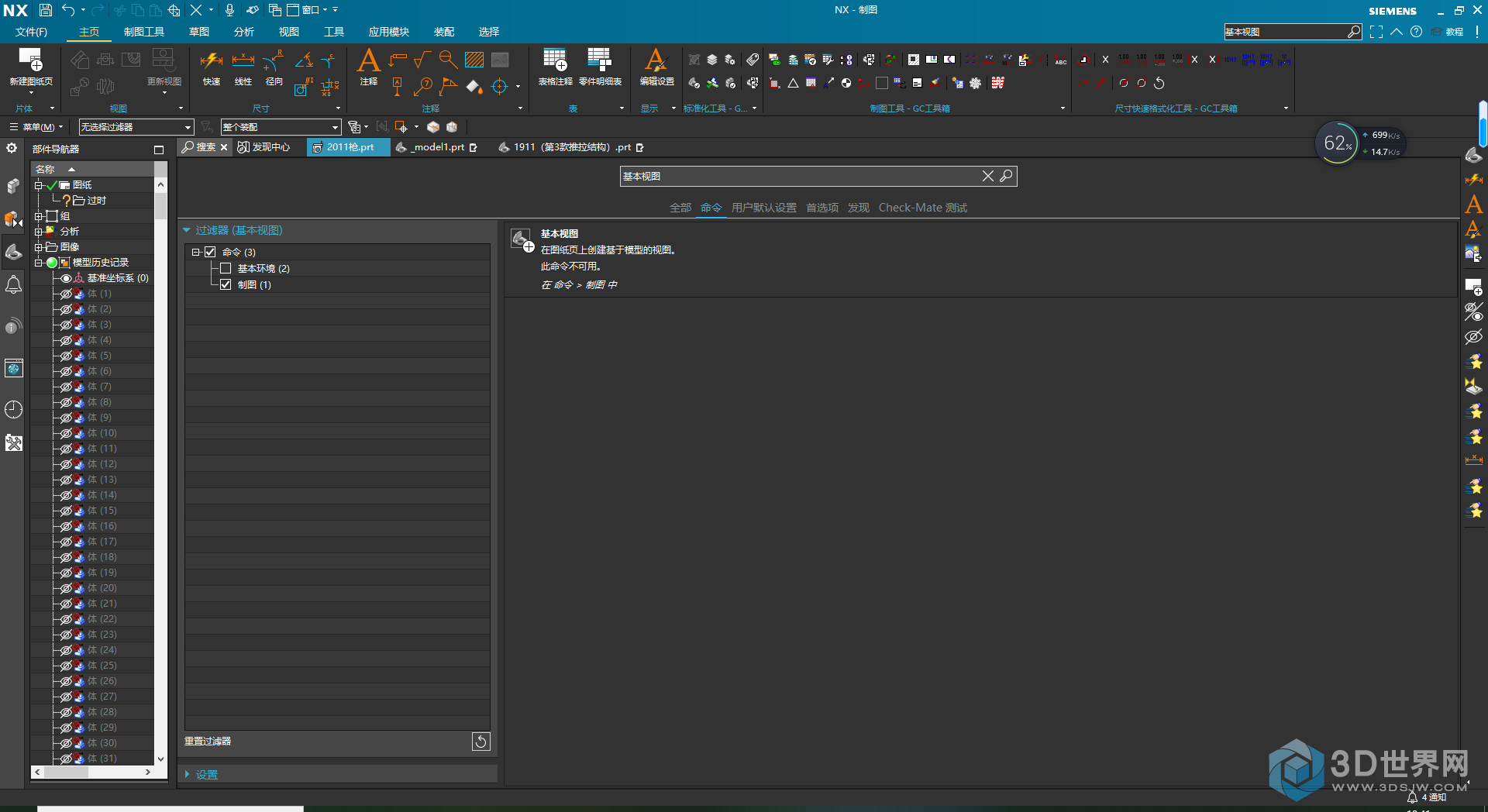This screenshot has height=812, width=1488.
Task: Open the 整个装配 scope dropdown
Action: point(281,127)
